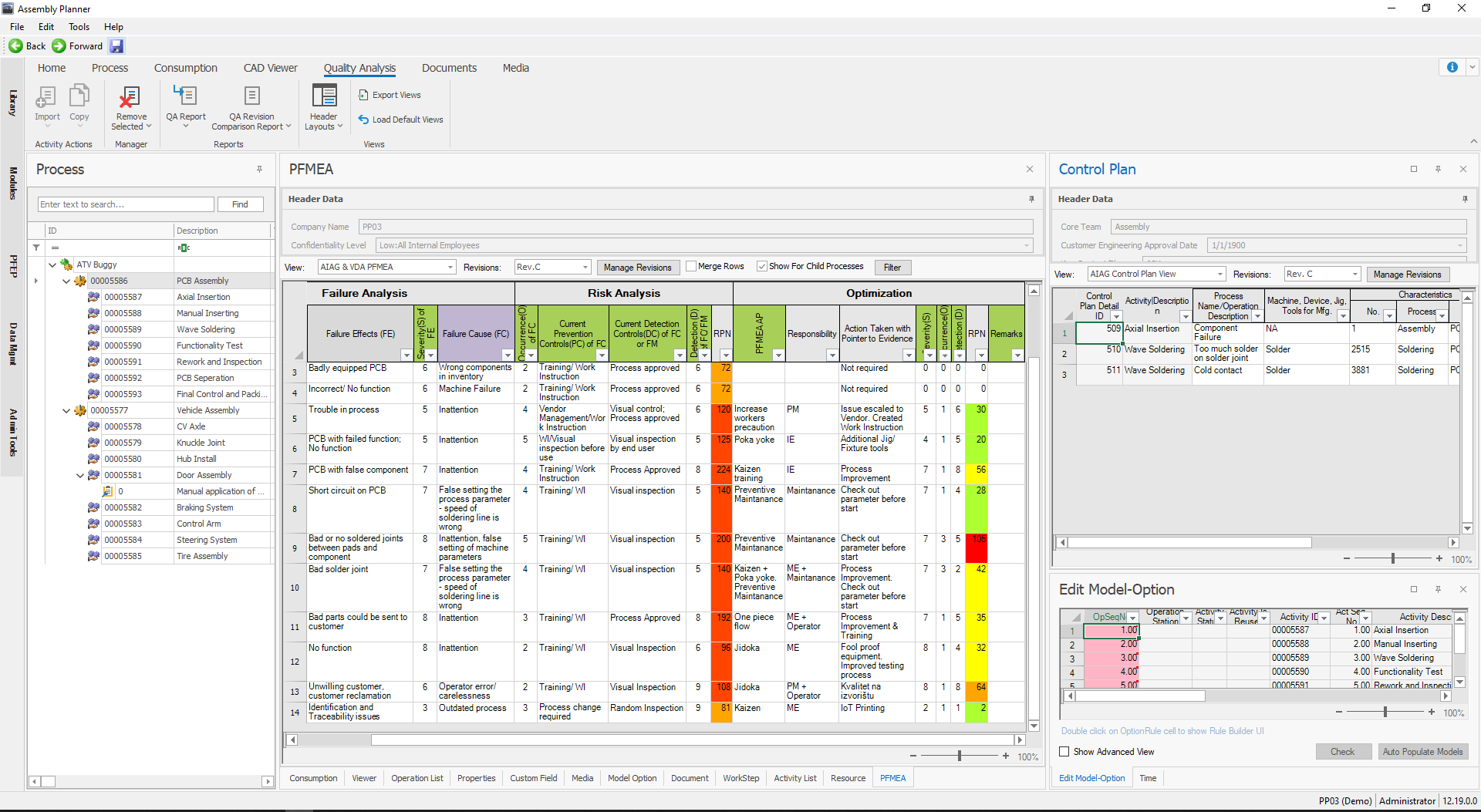Switch to the Quality Analysis ribbon tab
The width and height of the screenshot is (1481, 812).
click(359, 68)
